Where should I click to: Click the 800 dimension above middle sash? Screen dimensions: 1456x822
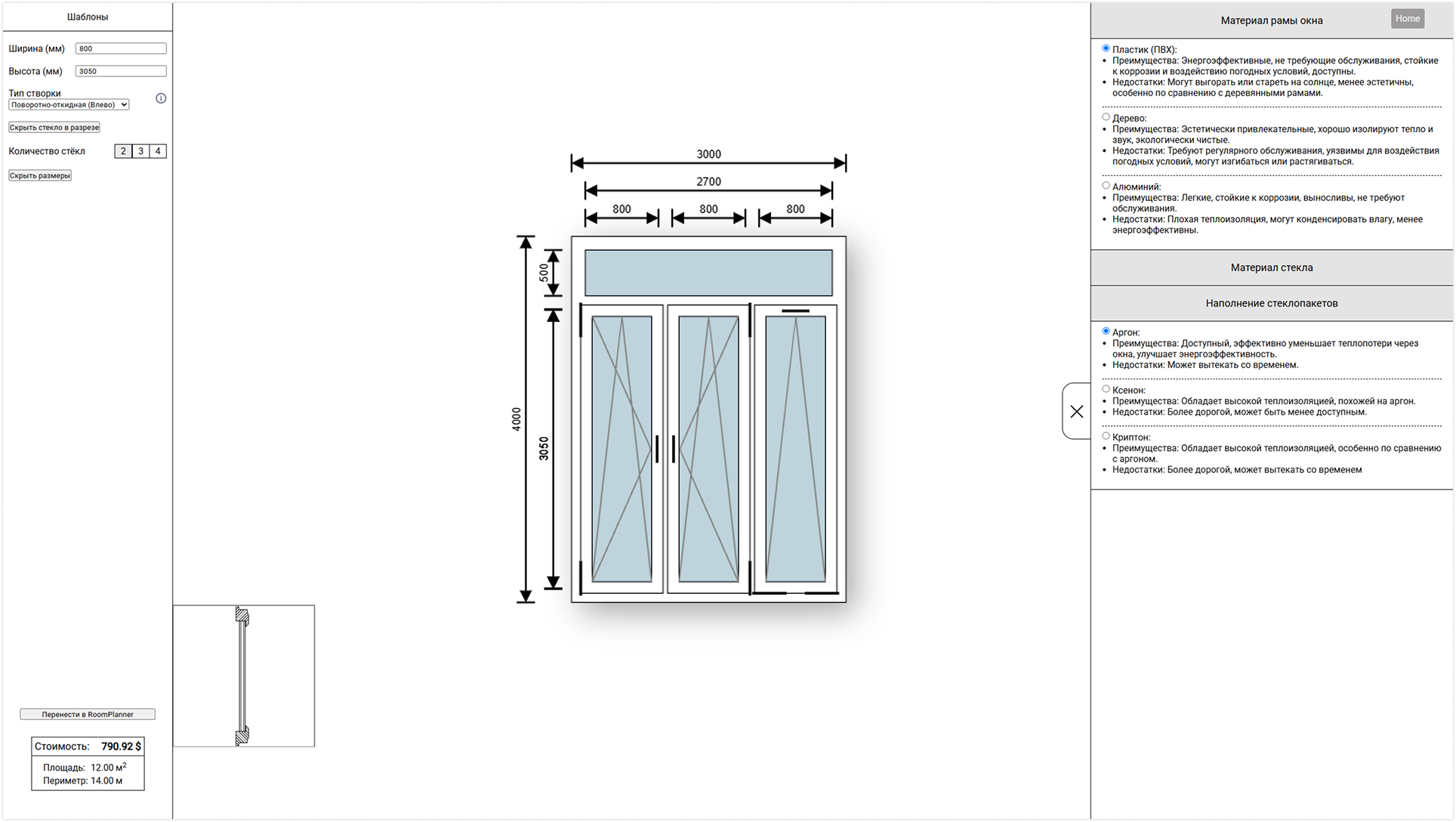coord(708,209)
